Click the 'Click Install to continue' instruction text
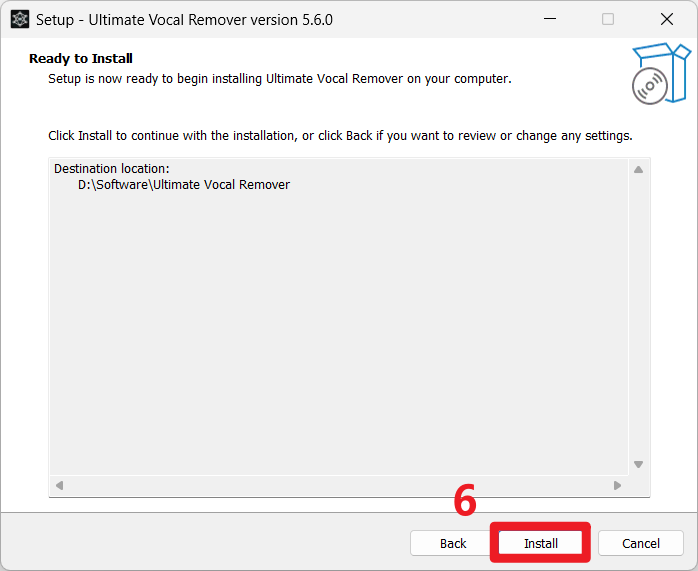Viewport: 698px width, 571px height. click(340, 136)
